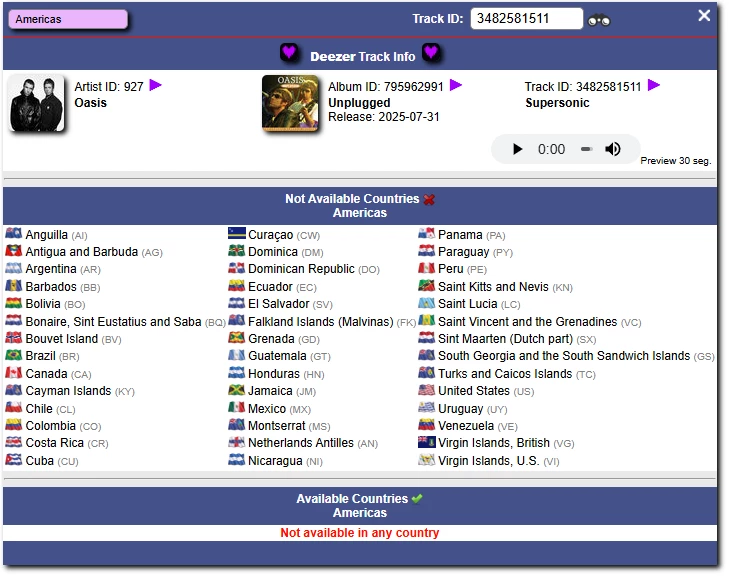The height and width of the screenshot is (576, 729).
Task: Click the Saint Lucia flag icon
Action: point(426,303)
